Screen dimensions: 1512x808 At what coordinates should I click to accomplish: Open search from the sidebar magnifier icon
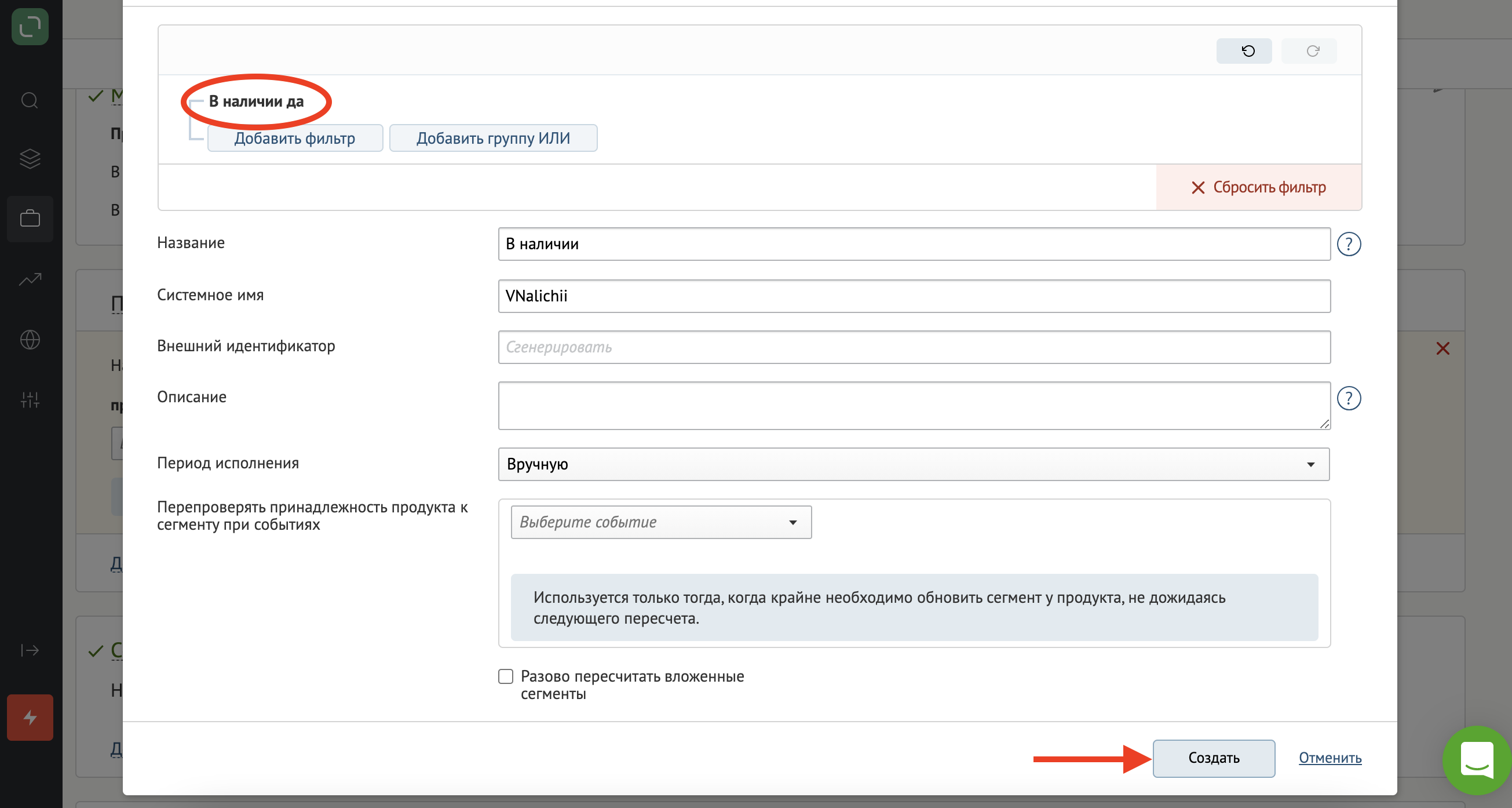[x=30, y=100]
